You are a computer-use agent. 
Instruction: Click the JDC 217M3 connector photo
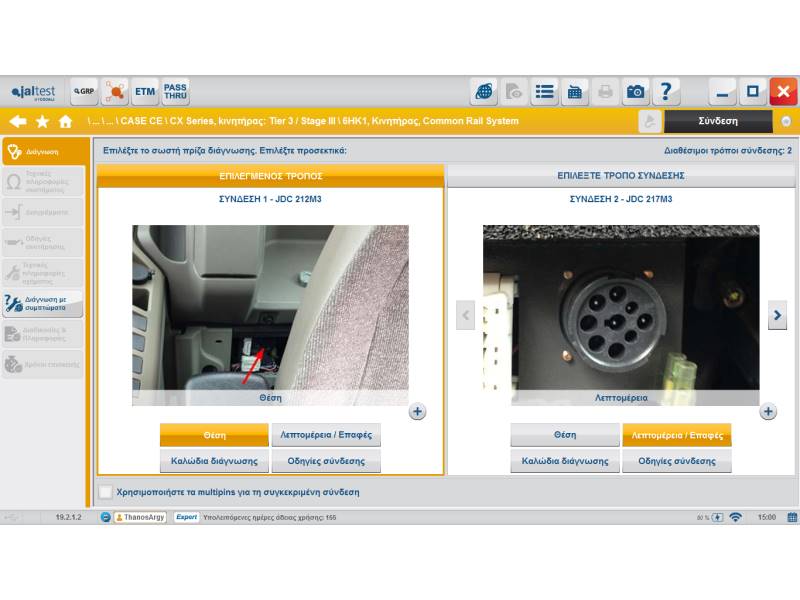click(x=620, y=308)
